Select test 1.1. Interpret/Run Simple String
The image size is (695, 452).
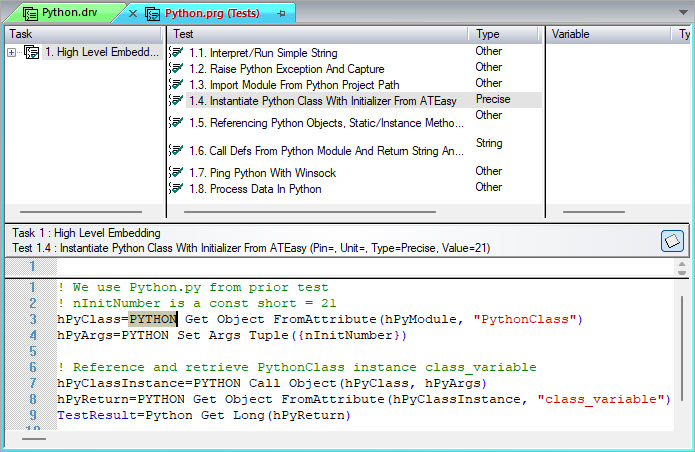coord(263,53)
